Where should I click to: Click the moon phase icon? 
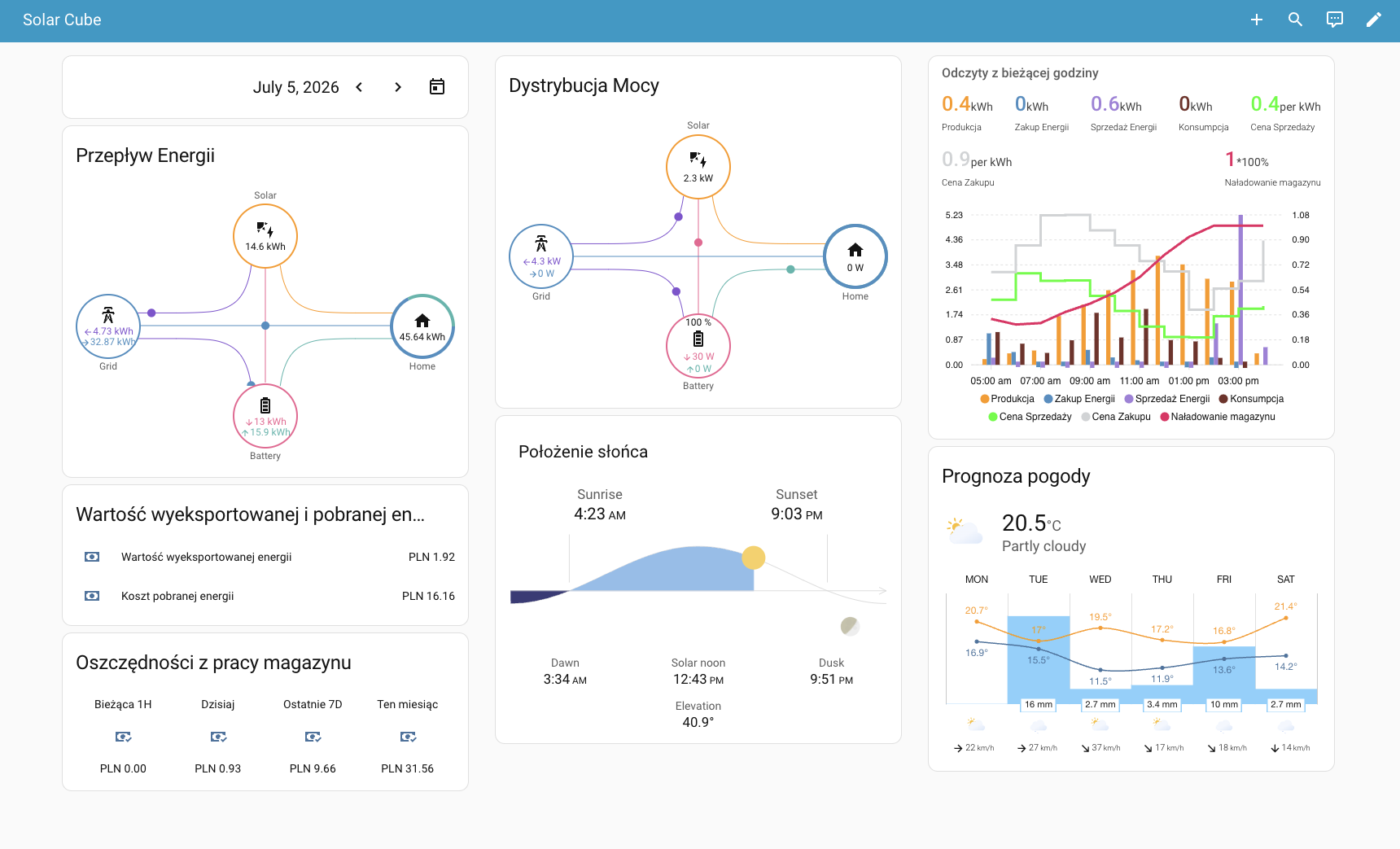pos(850,626)
